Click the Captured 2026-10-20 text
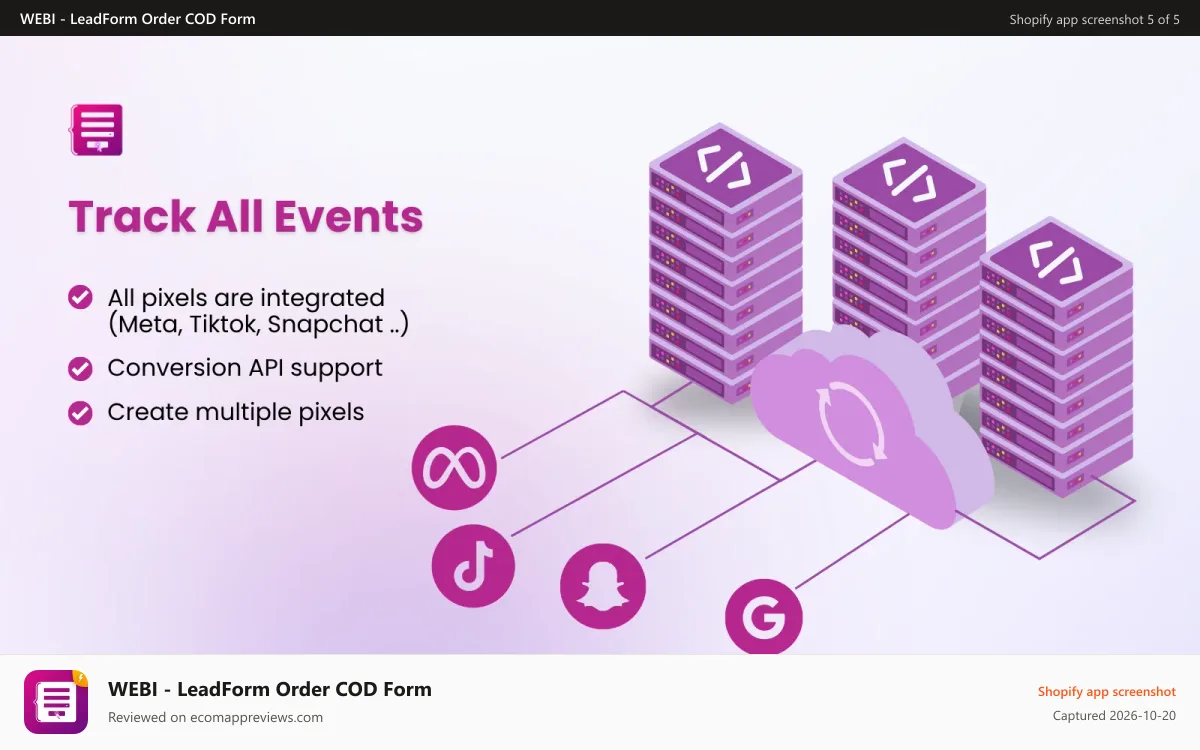Screen dimensions: 1200x750 point(1115,716)
